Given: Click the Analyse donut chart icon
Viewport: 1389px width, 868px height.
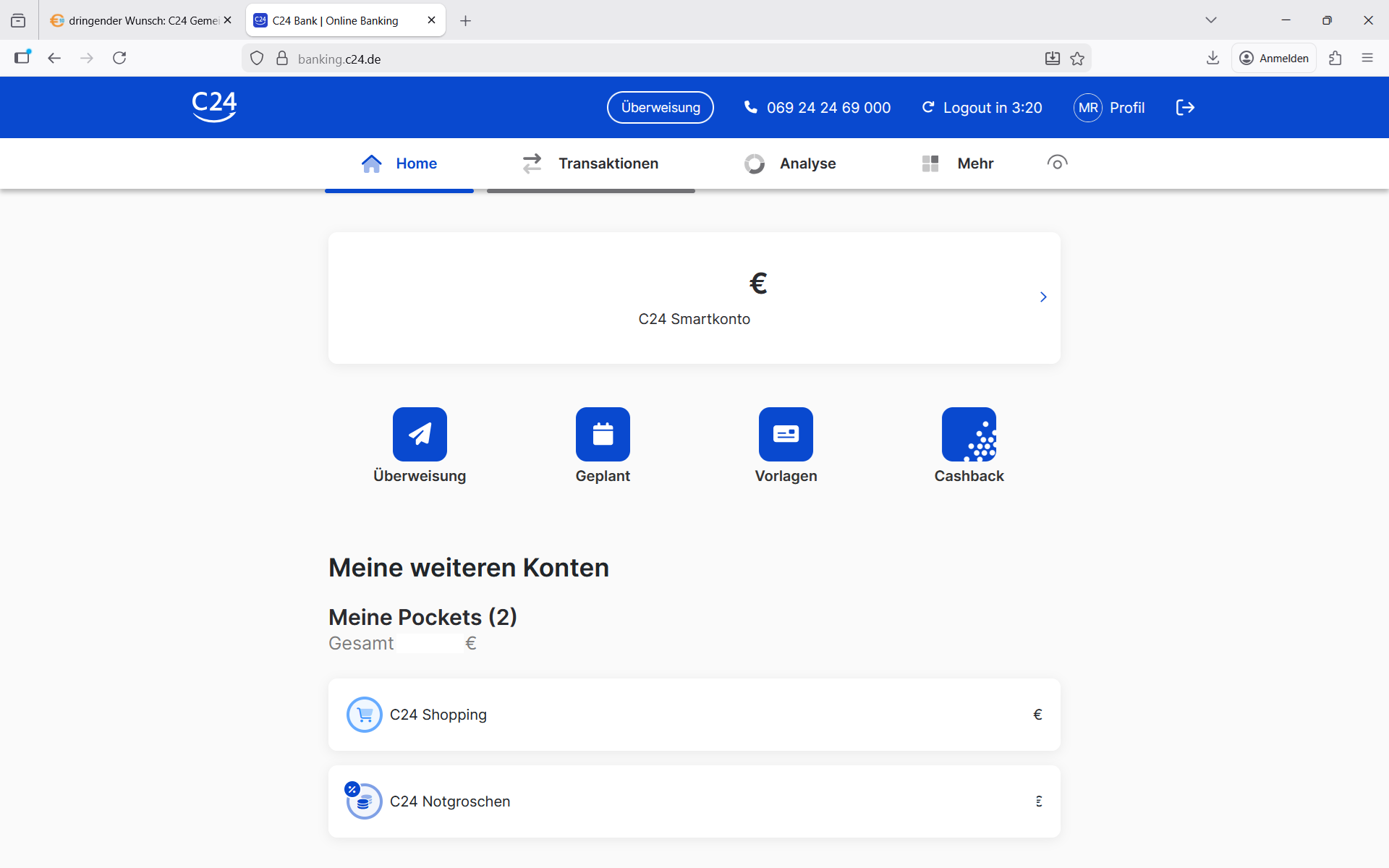Looking at the screenshot, I should coord(755,163).
